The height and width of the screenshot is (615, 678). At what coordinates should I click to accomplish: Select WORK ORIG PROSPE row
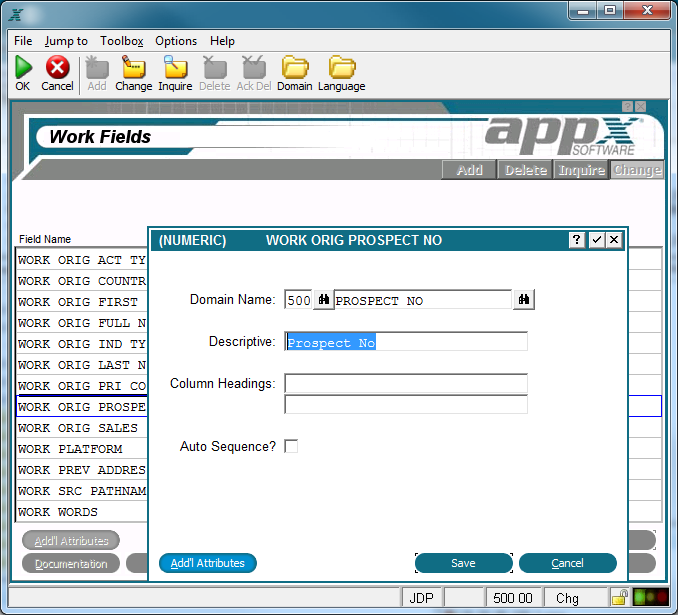(x=82, y=407)
